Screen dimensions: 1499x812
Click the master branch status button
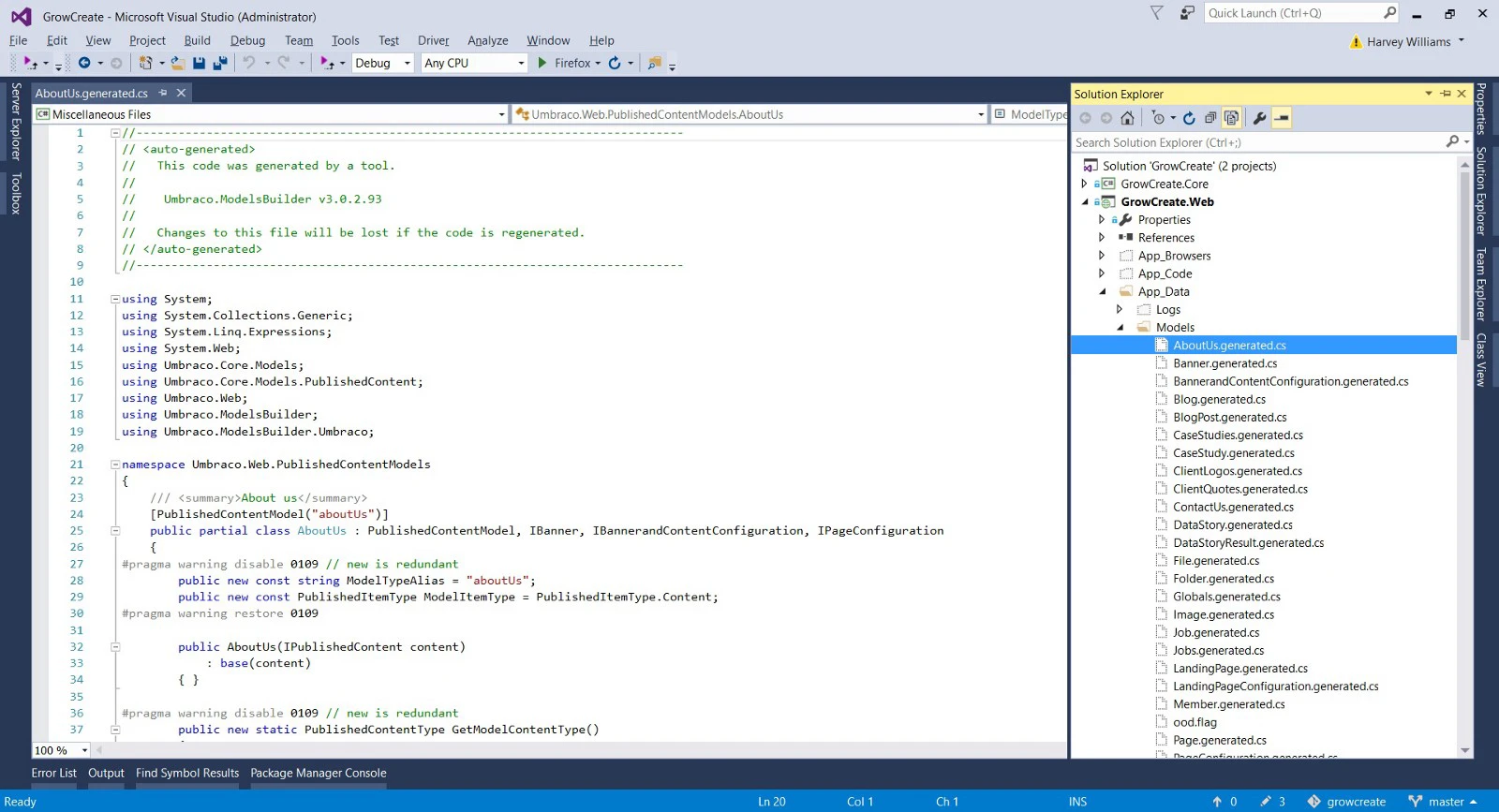point(1445,802)
